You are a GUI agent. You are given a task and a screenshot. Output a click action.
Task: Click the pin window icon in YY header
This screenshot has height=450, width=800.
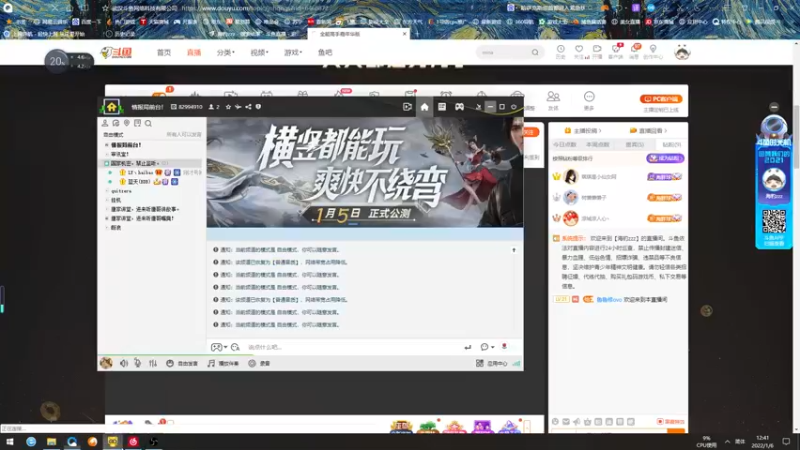(478, 107)
